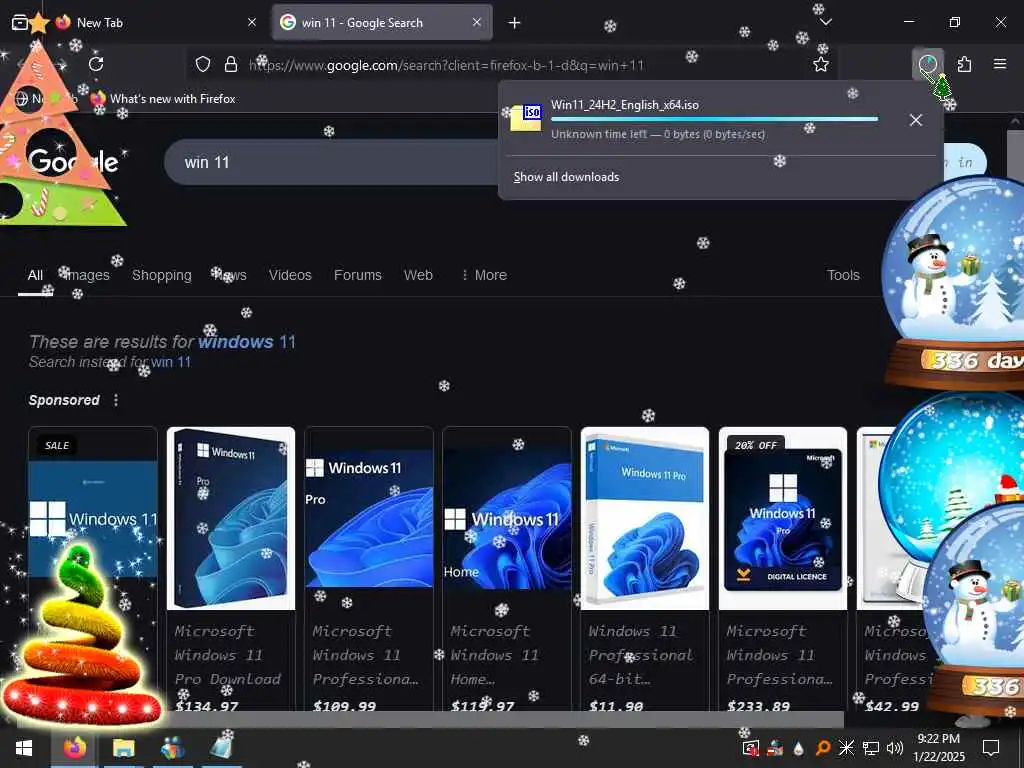The height and width of the screenshot is (768, 1024).
Task: Close the New Tab tab
Action: click(x=252, y=23)
